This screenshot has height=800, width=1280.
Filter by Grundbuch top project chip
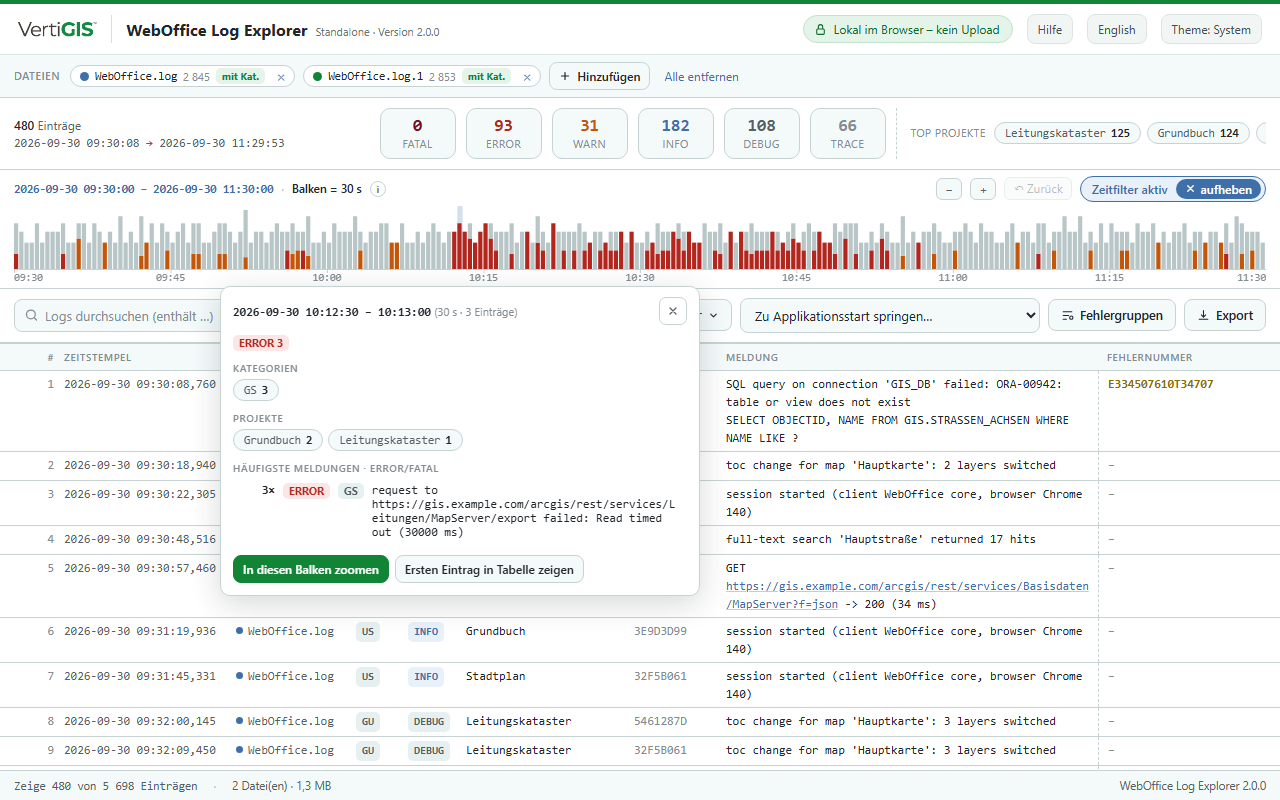point(1197,133)
